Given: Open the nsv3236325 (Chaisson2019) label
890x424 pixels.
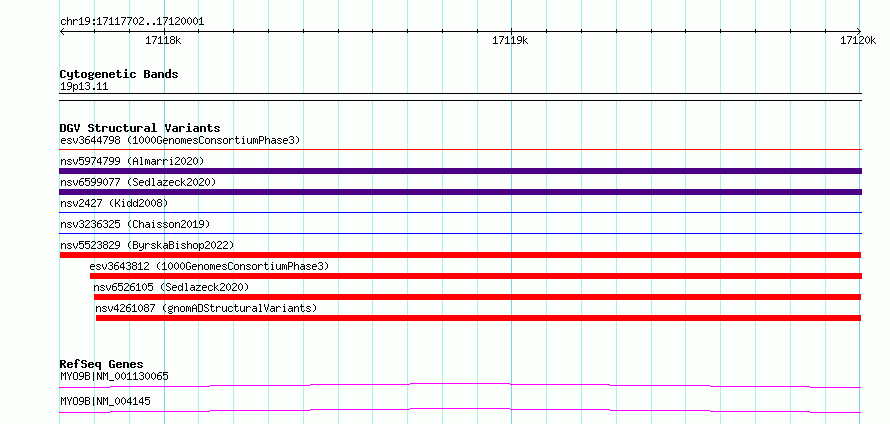Looking at the screenshot, I should [135, 224].
